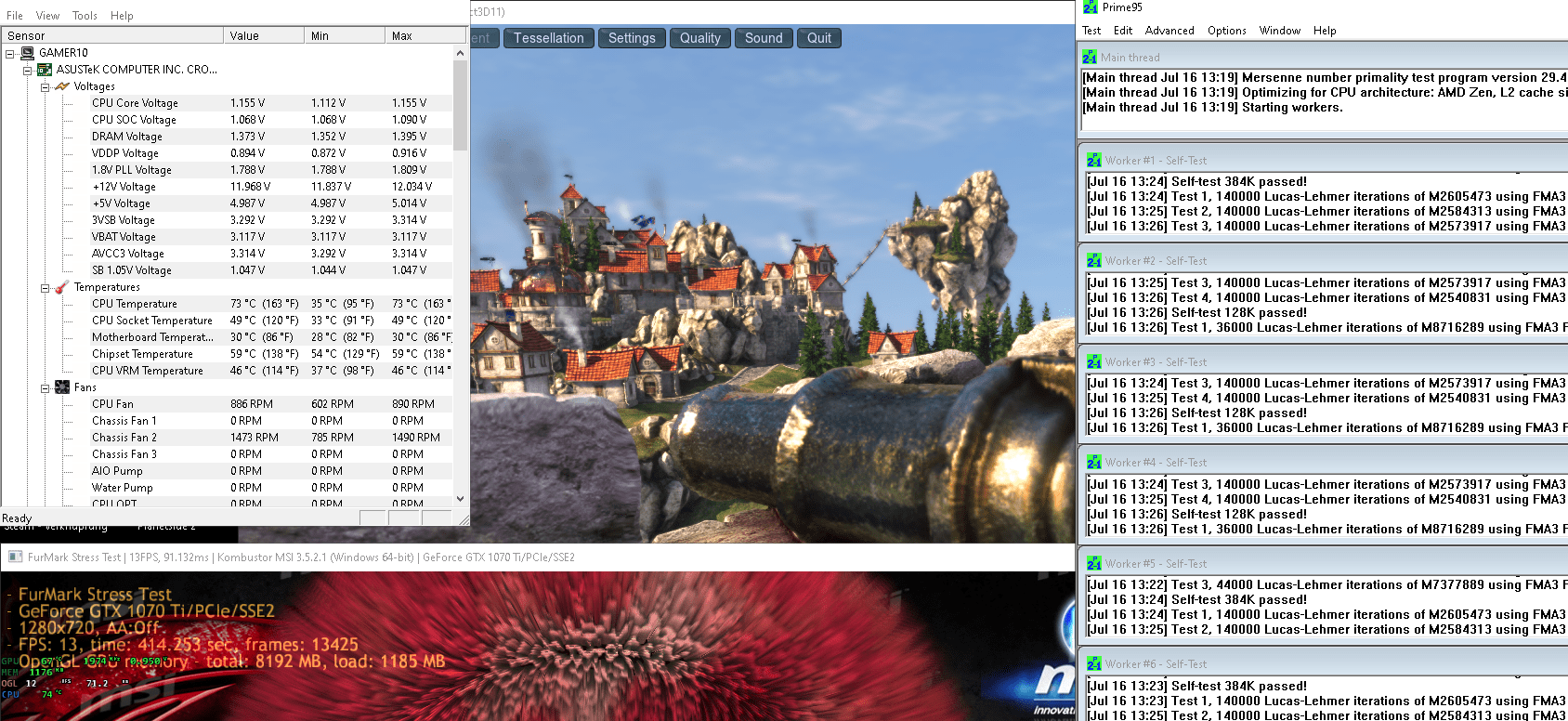Select the VDDP Voltage row
The image size is (1568, 721).
coord(271,153)
